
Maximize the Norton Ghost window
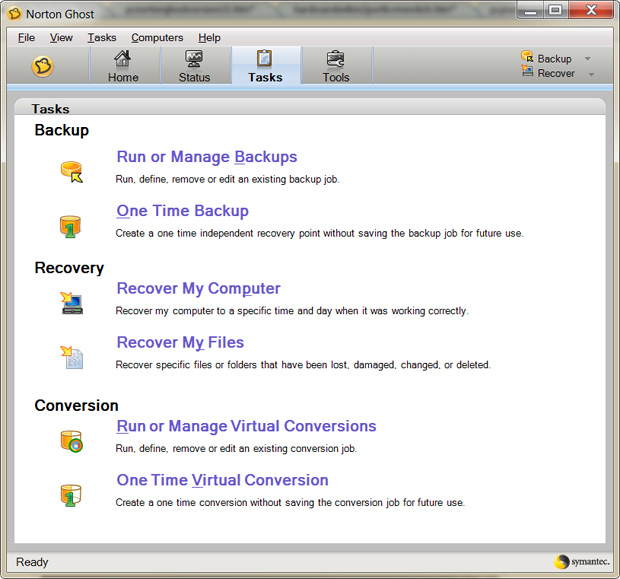(x=556, y=10)
